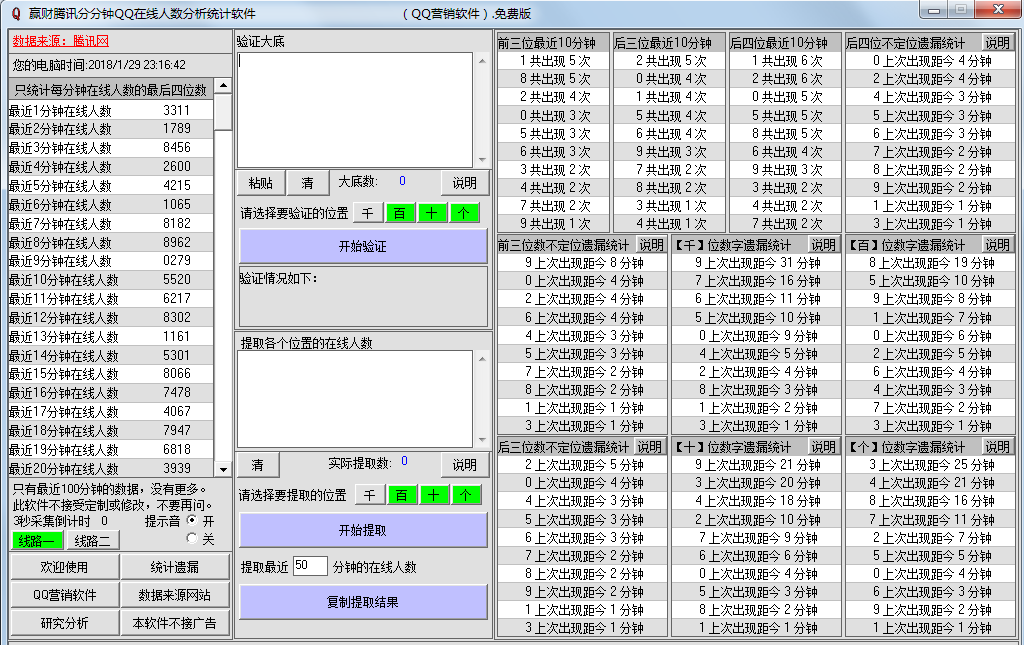Select the 关 radio for 提示音
This screenshot has width=1024, height=645.
click(191, 538)
